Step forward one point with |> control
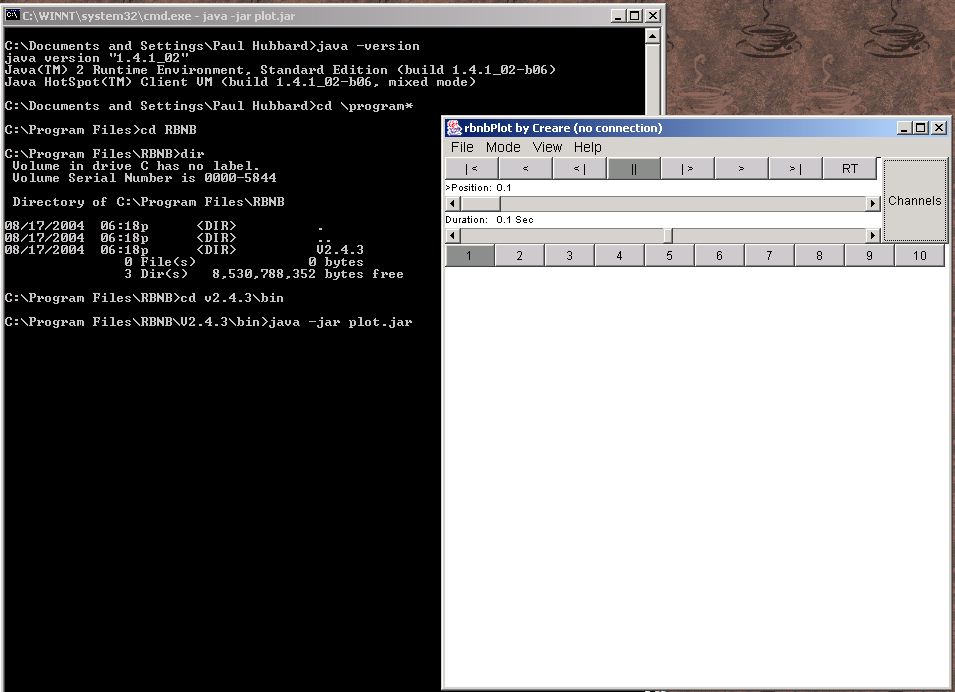955x692 pixels. click(x=687, y=168)
